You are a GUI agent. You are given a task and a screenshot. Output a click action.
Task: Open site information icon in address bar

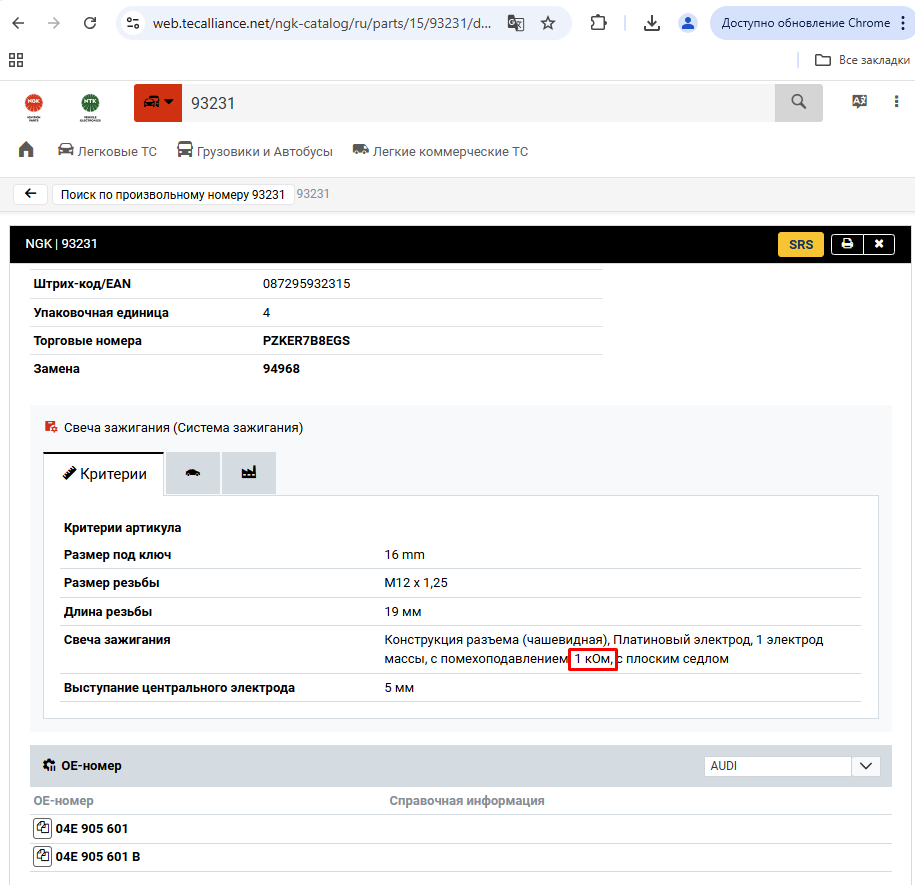pos(133,23)
